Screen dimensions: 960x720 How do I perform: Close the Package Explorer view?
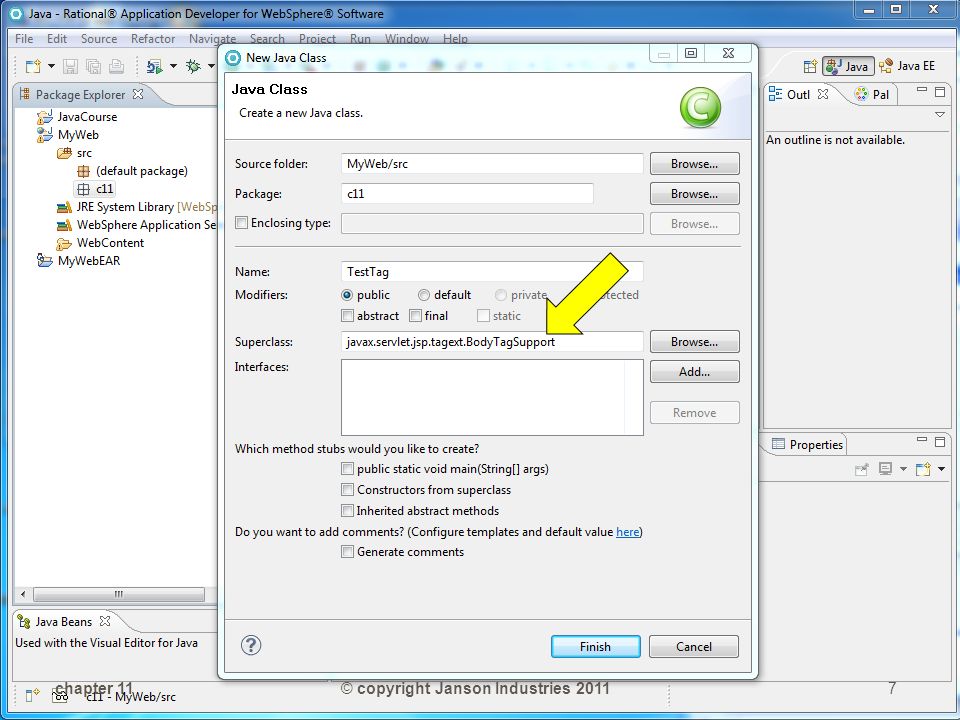point(138,94)
